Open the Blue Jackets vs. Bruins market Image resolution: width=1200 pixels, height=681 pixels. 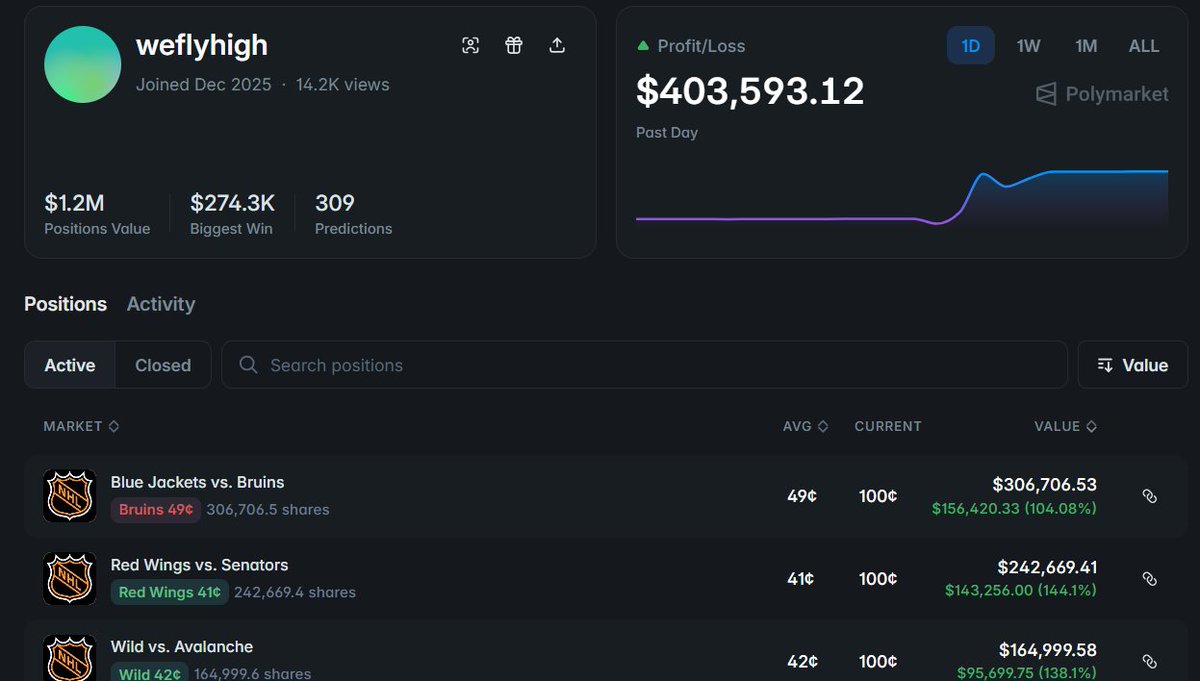197,482
